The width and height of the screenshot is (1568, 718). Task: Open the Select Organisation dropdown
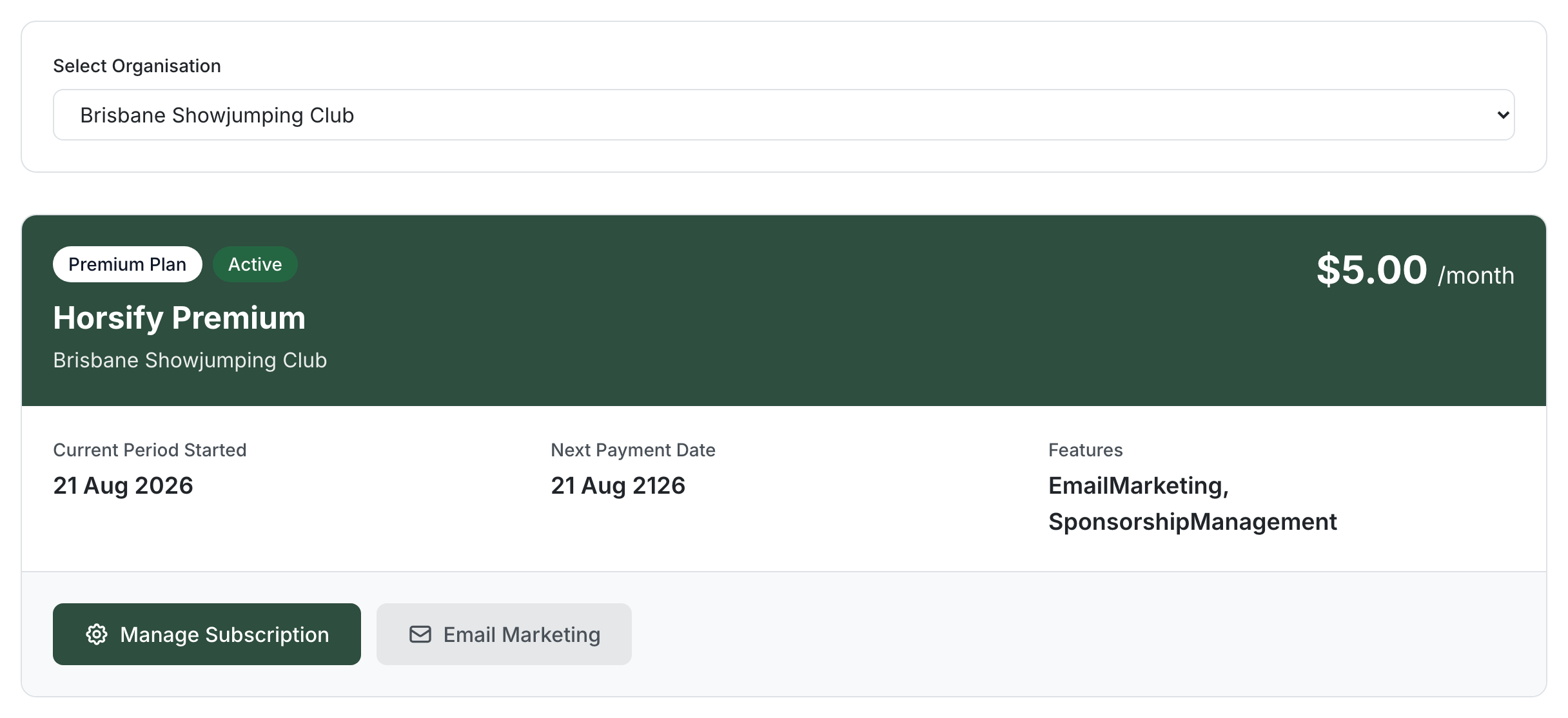pyautogui.click(x=783, y=115)
